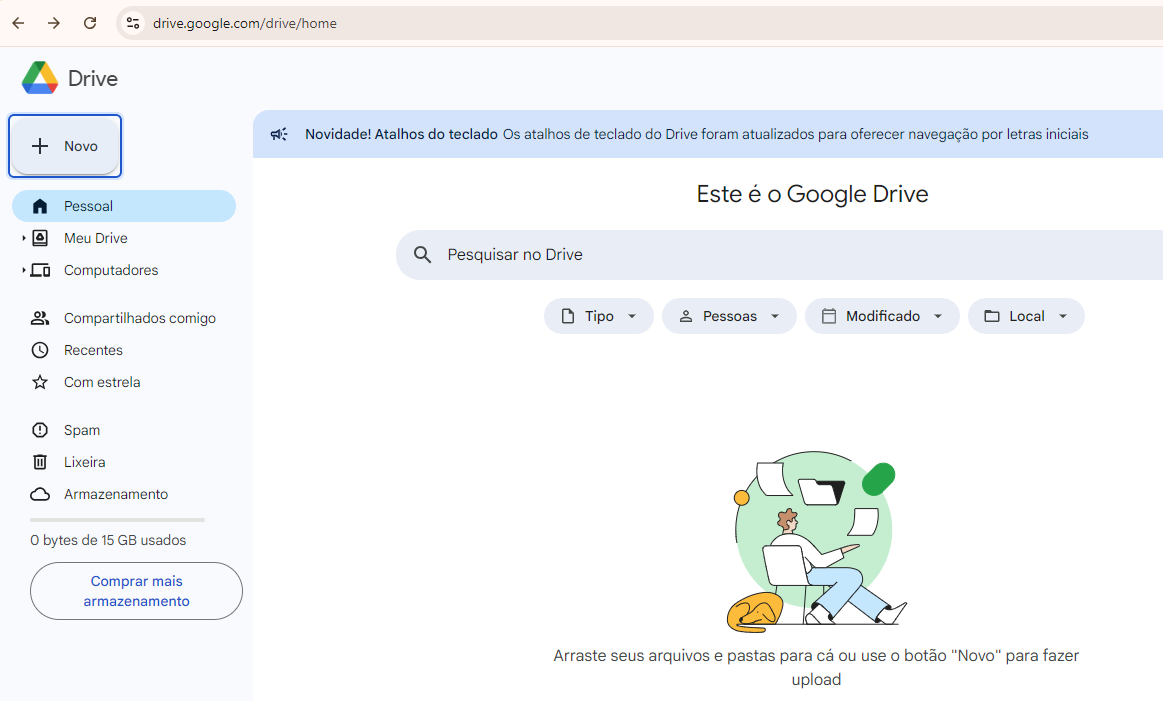Viewport: 1163px width, 701px height.
Task: Click the person icon on Pessoas chip
Action: click(x=686, y=316)
